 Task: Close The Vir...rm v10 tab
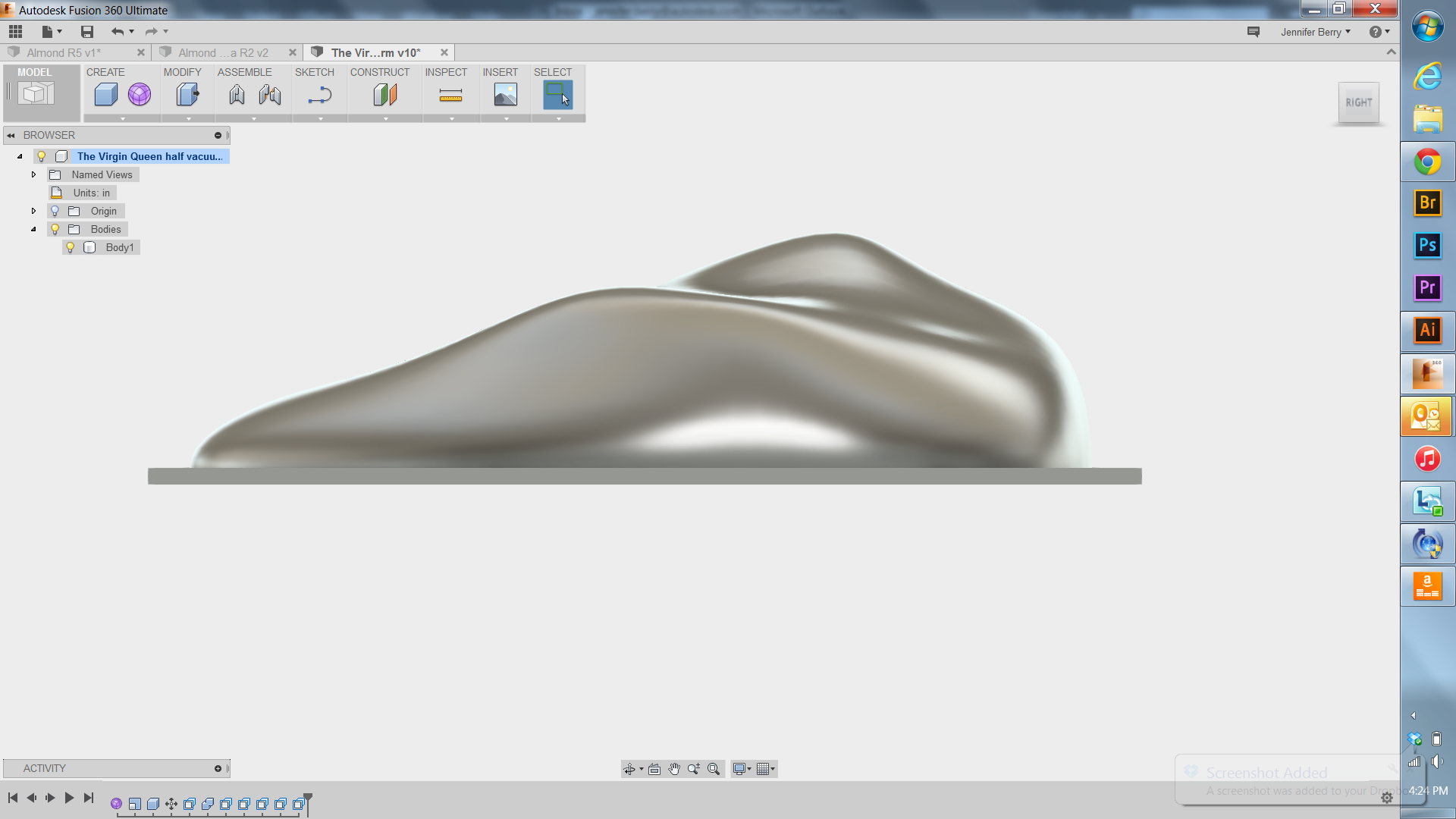point(444,52)
